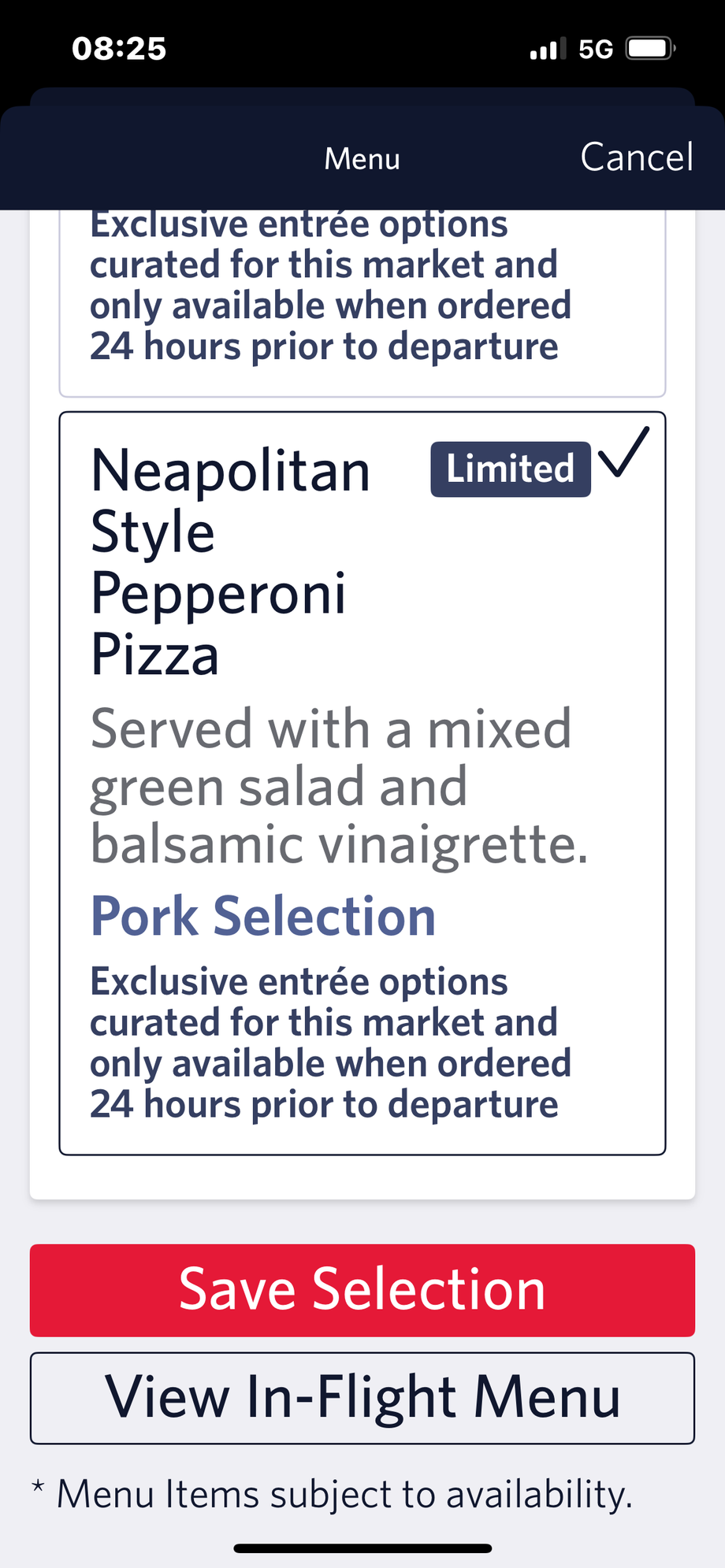Tap the 5G network indicator
The image size is (725, 1568).
(596, 50)
